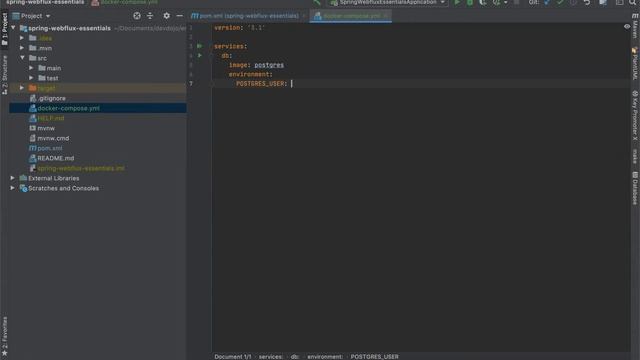Viewport: 640px width, 360px height.
Task: Open the Key Promoter X tool window
Action: click(x=635, y=115)
